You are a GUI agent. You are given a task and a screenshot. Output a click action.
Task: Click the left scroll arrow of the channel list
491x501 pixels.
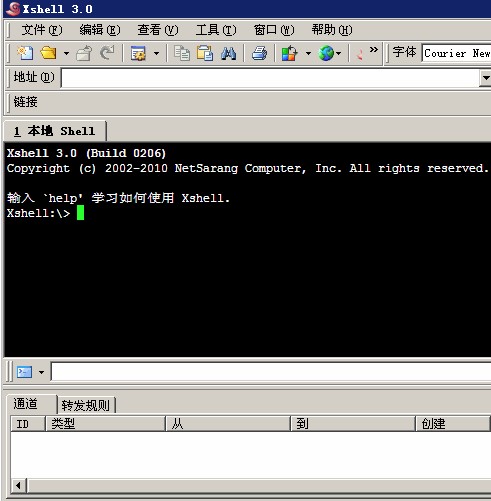[19, 485]
